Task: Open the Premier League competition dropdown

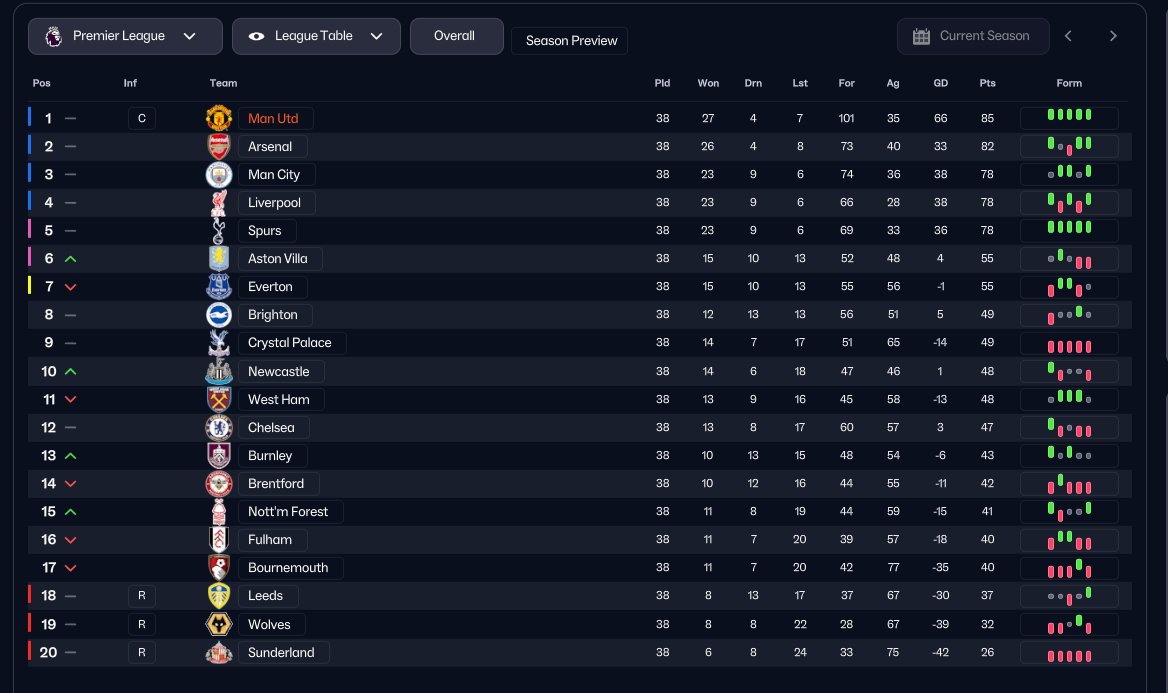Action: click(125, 36)
